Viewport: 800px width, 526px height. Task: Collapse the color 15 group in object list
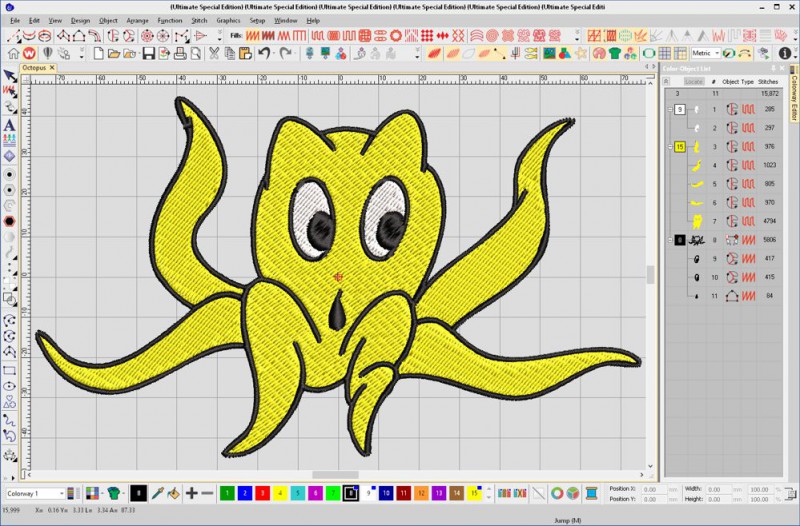click(x=670, y=147)
